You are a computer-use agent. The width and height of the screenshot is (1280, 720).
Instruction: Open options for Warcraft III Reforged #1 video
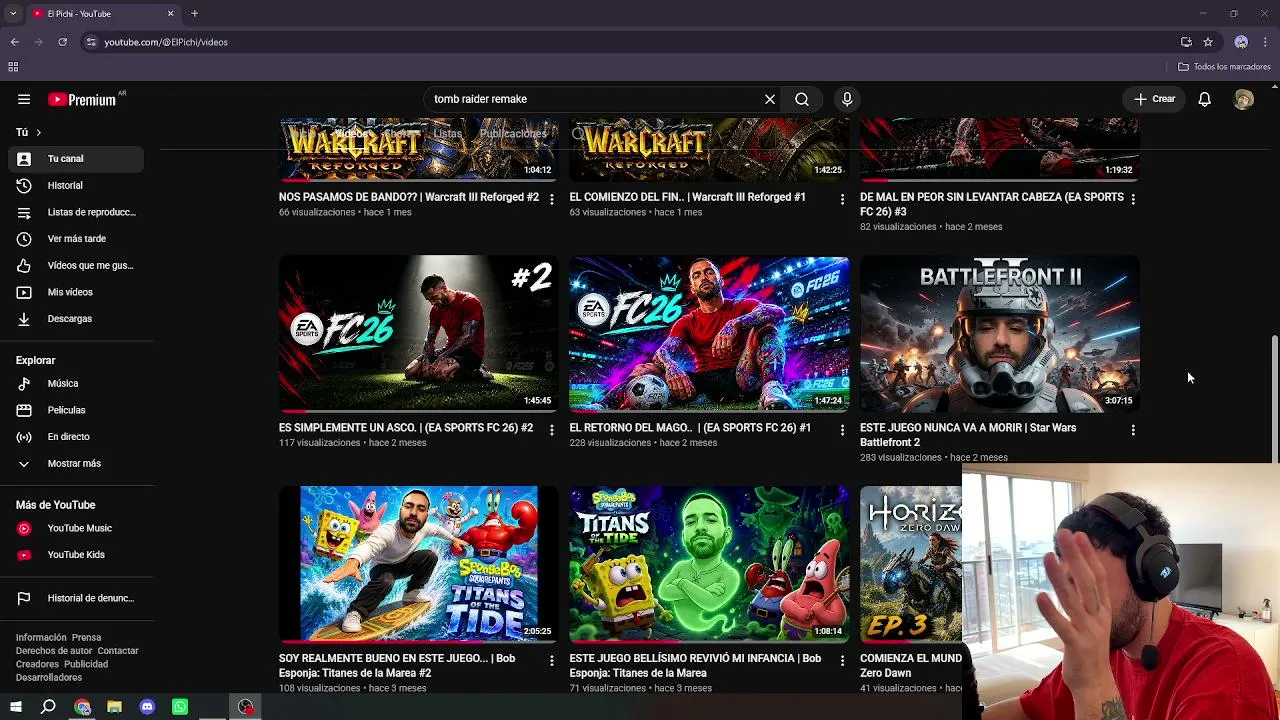click(x=842, y=199)
